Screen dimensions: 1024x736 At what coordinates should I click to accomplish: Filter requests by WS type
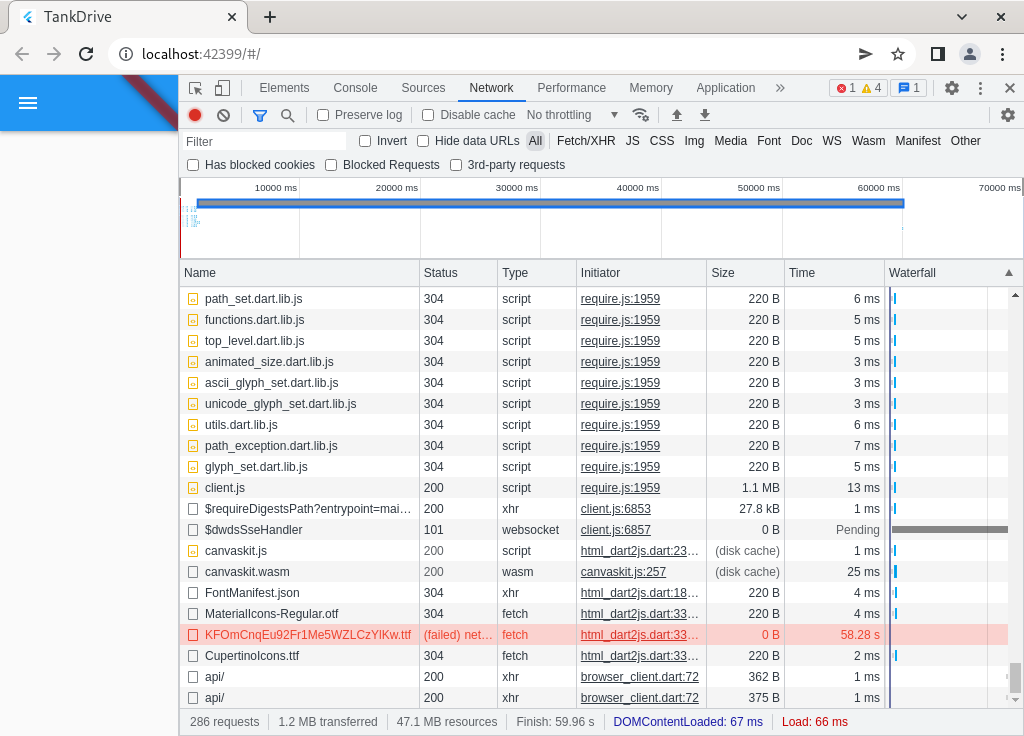point(831,141)
